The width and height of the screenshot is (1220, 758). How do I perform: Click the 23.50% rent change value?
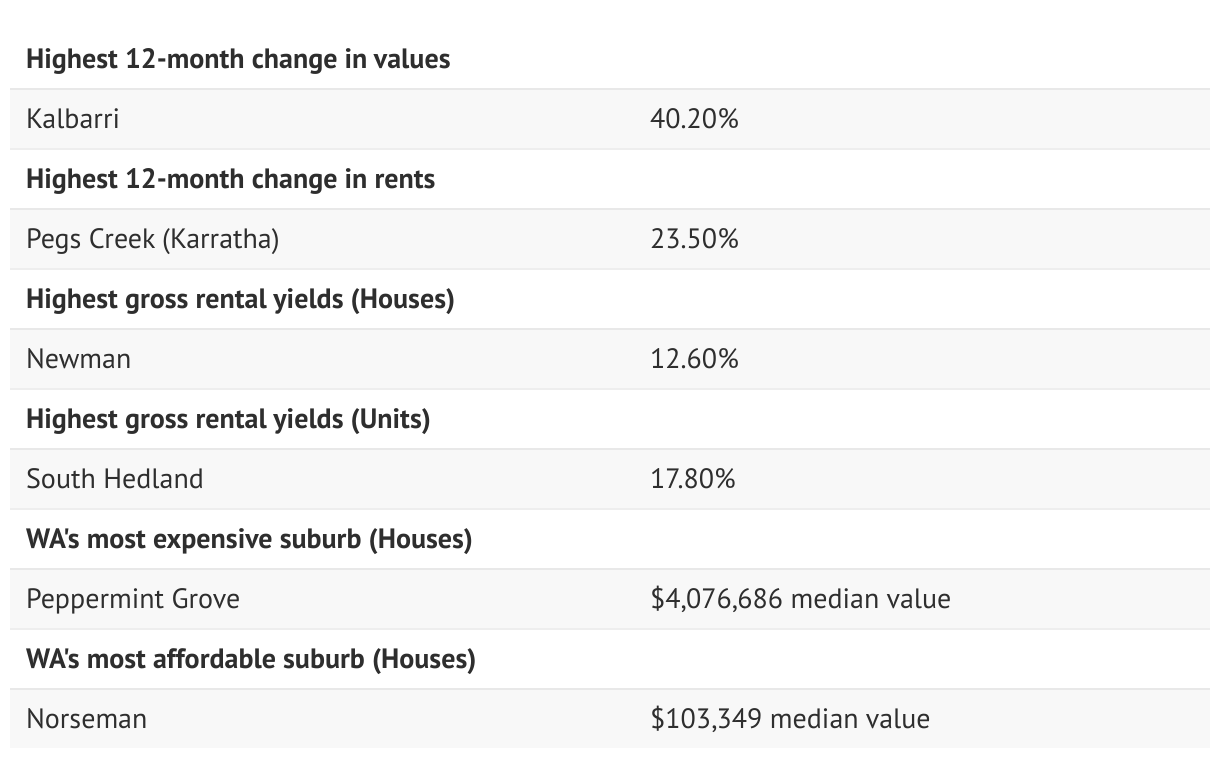tap(694, 239)
